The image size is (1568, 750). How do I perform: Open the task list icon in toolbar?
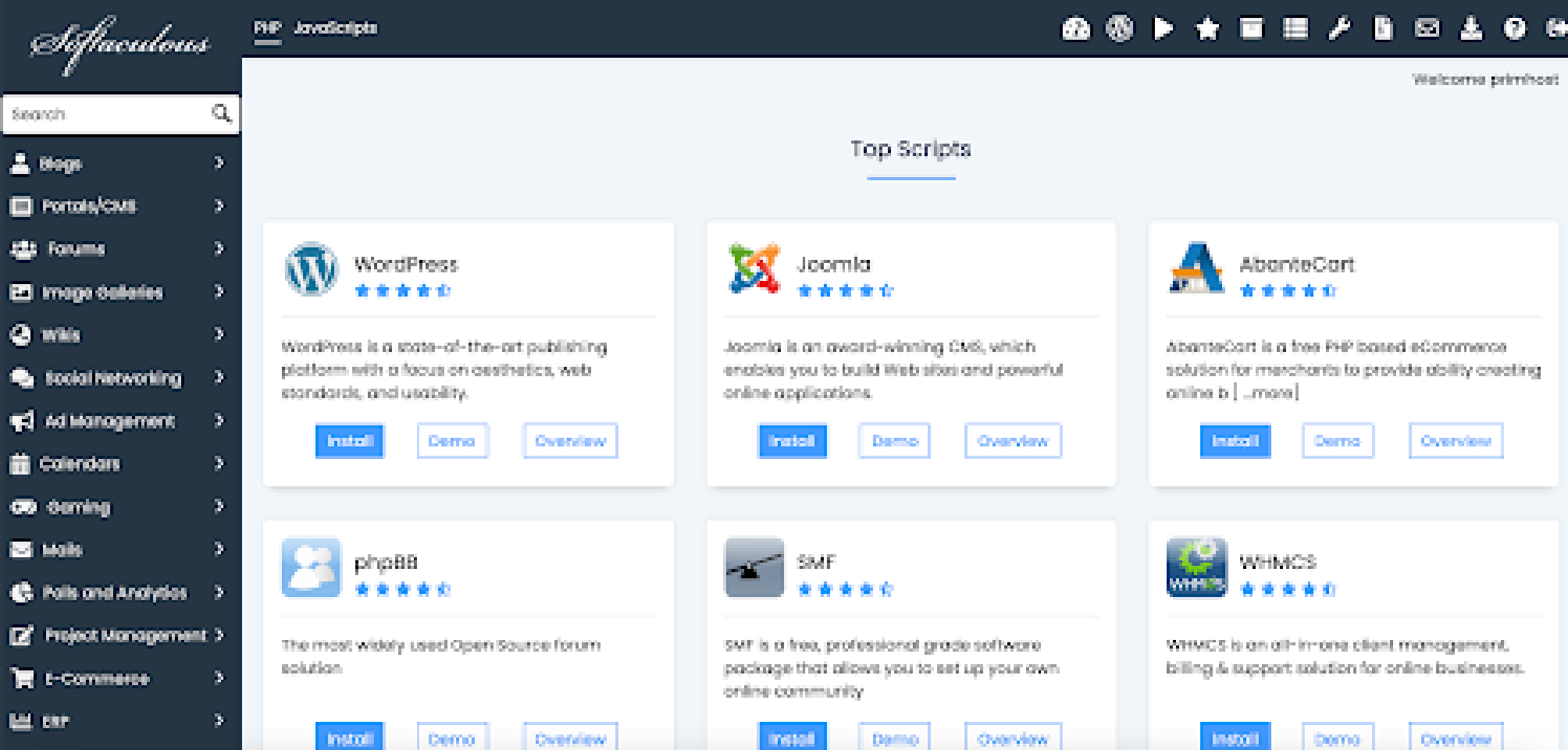click(1295, 30)
